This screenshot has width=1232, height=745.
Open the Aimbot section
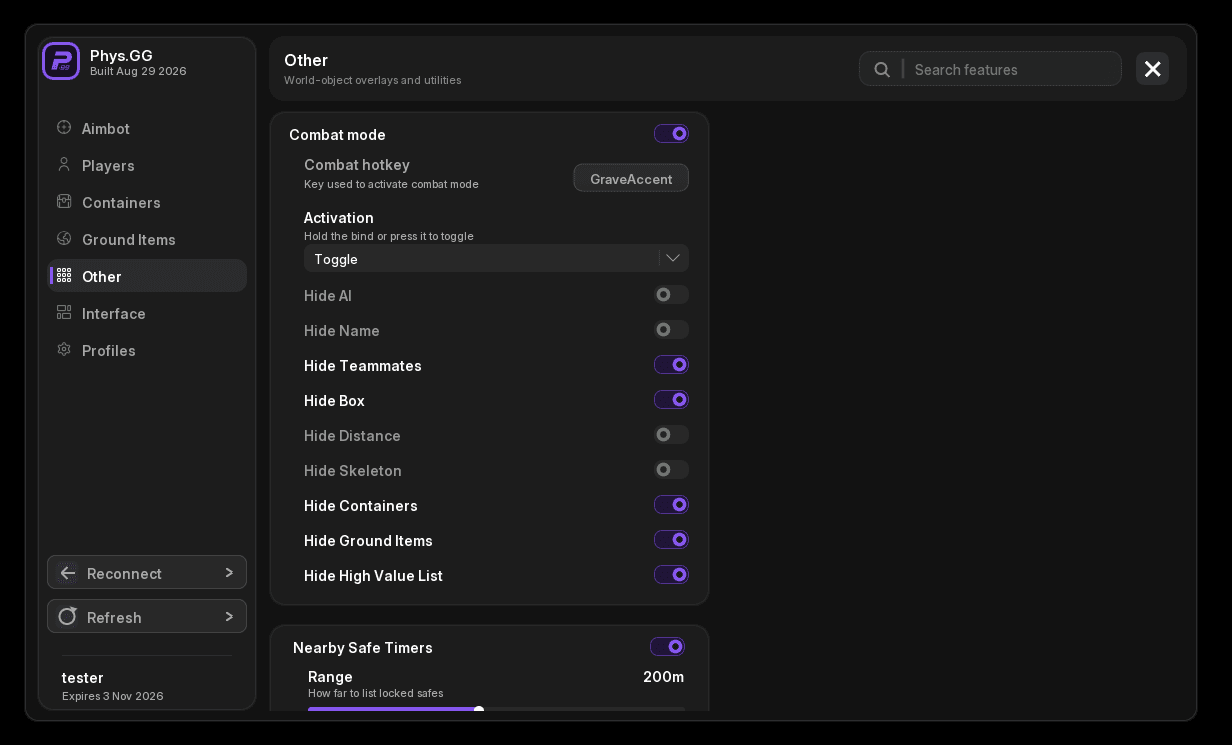[147, 128]
